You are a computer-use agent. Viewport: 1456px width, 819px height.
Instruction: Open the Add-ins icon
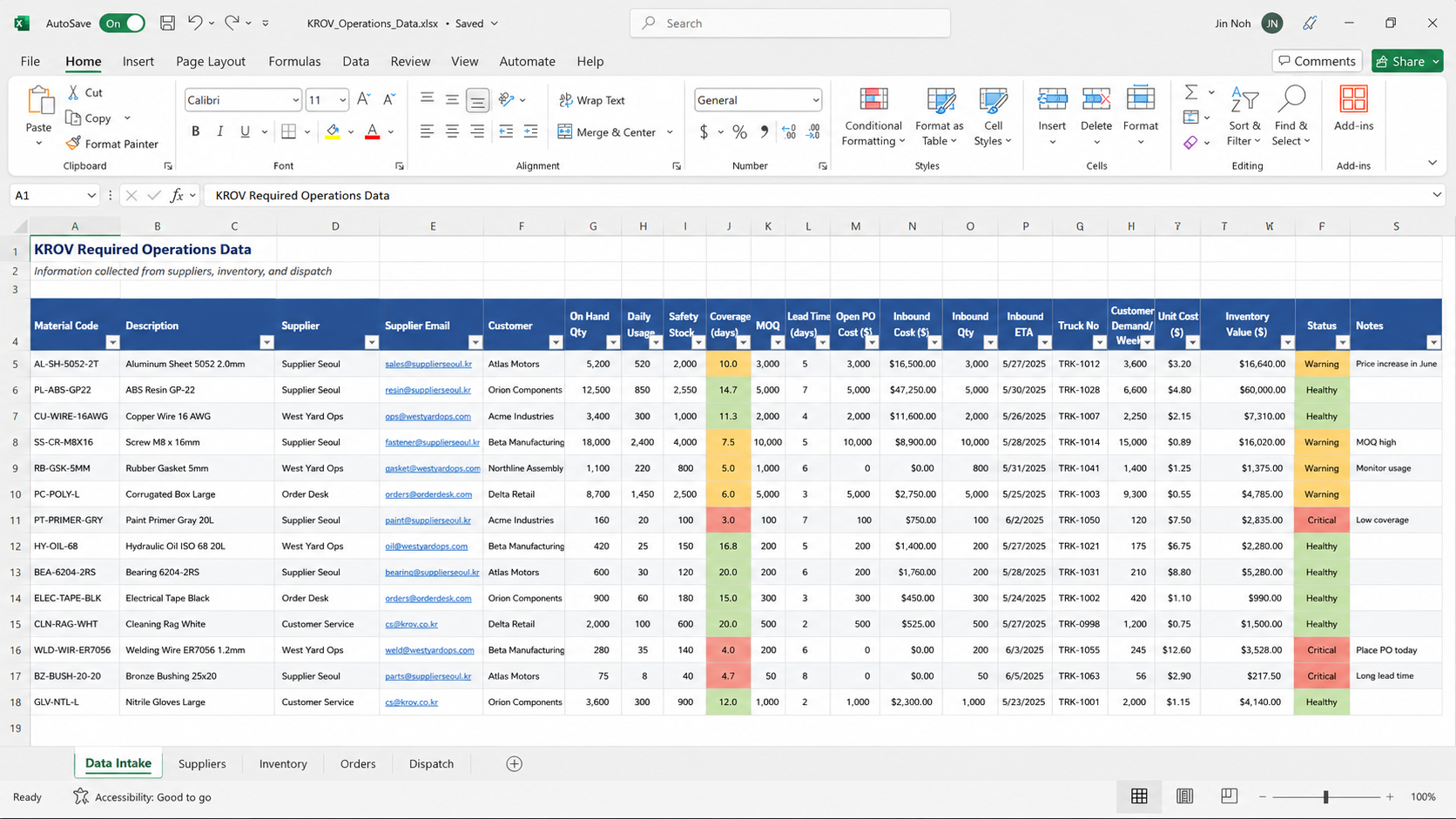coord(1353,99)
